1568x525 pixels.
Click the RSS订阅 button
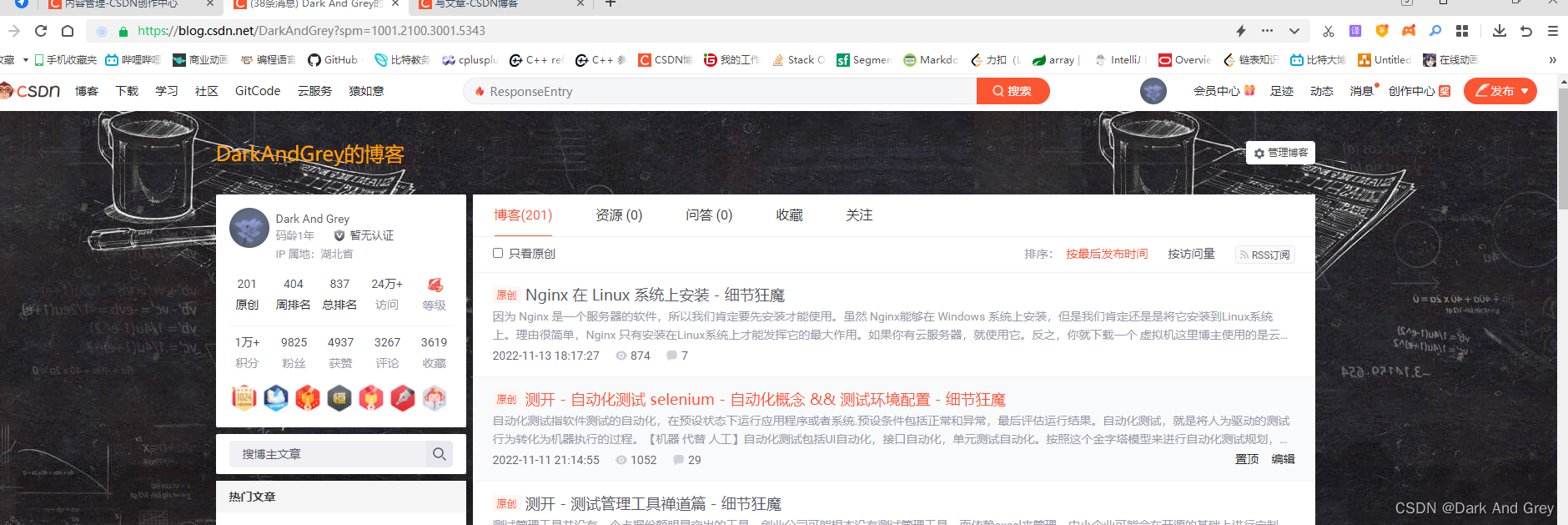click(1264, 255)
